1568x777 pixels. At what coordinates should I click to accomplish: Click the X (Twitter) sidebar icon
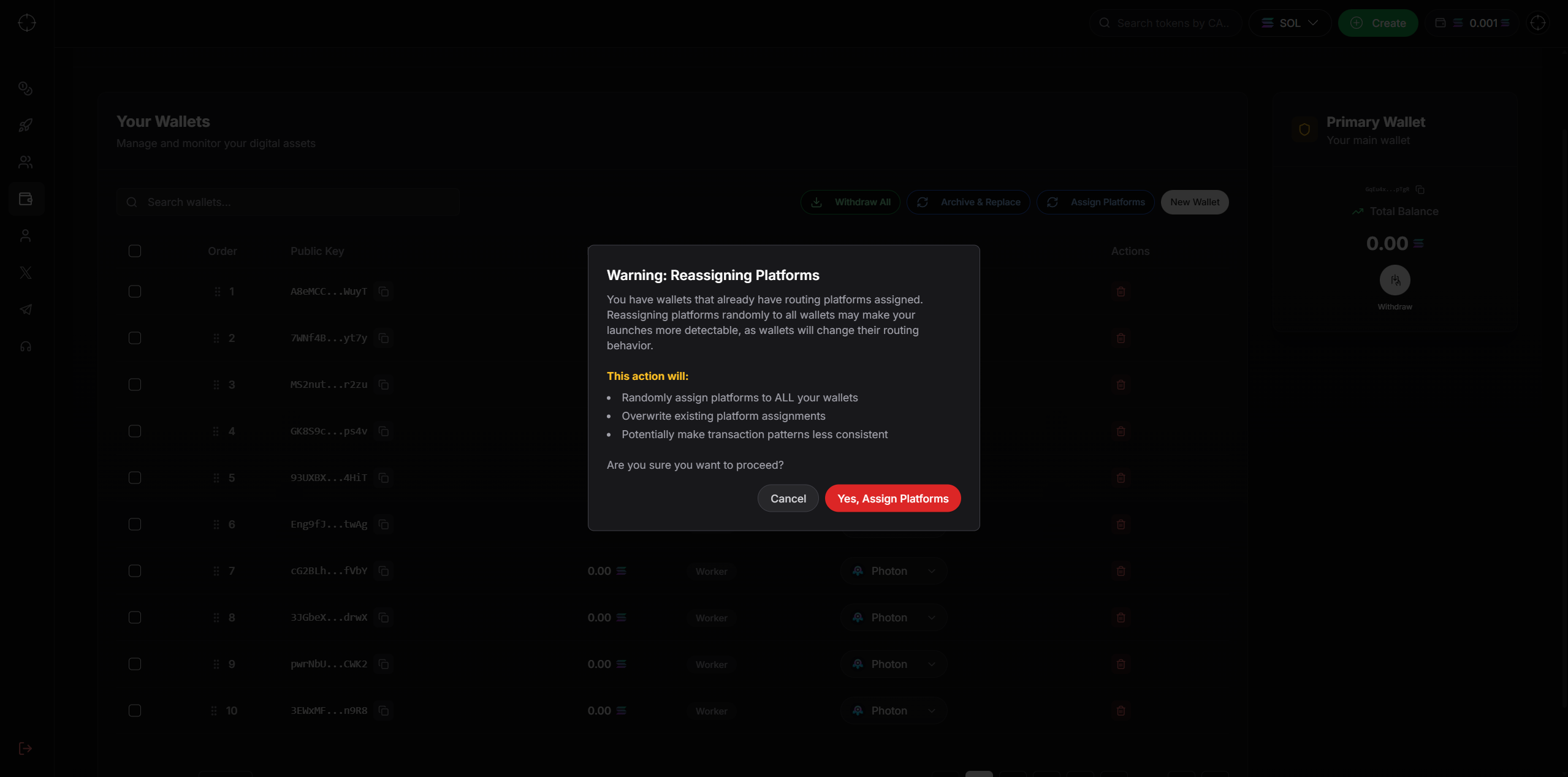click(x=26, y=273)
